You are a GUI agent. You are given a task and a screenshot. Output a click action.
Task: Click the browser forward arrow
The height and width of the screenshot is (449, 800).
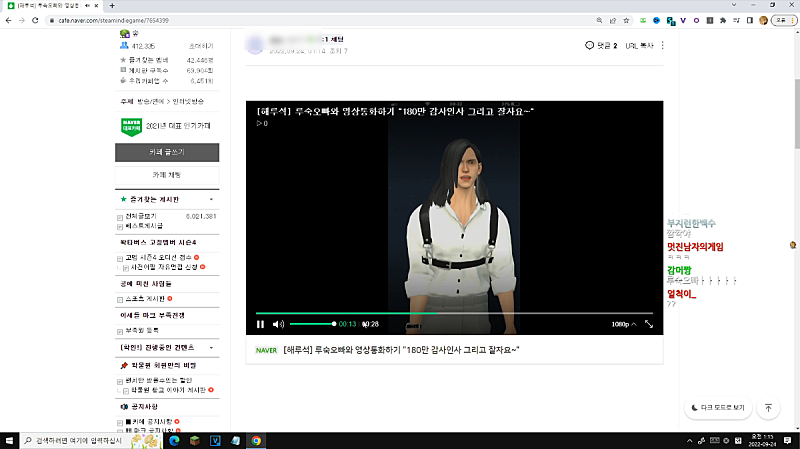point(21,20)
